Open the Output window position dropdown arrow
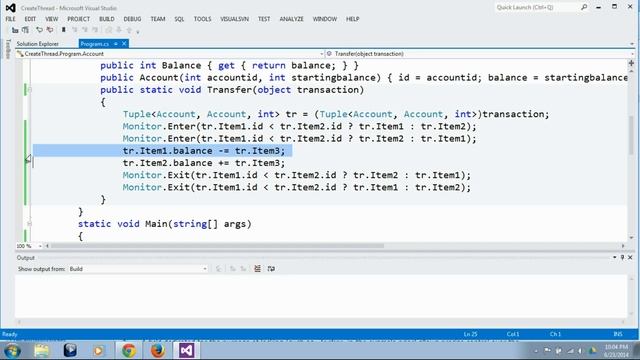The image size is (640, 360). click(x=615, y=258)
